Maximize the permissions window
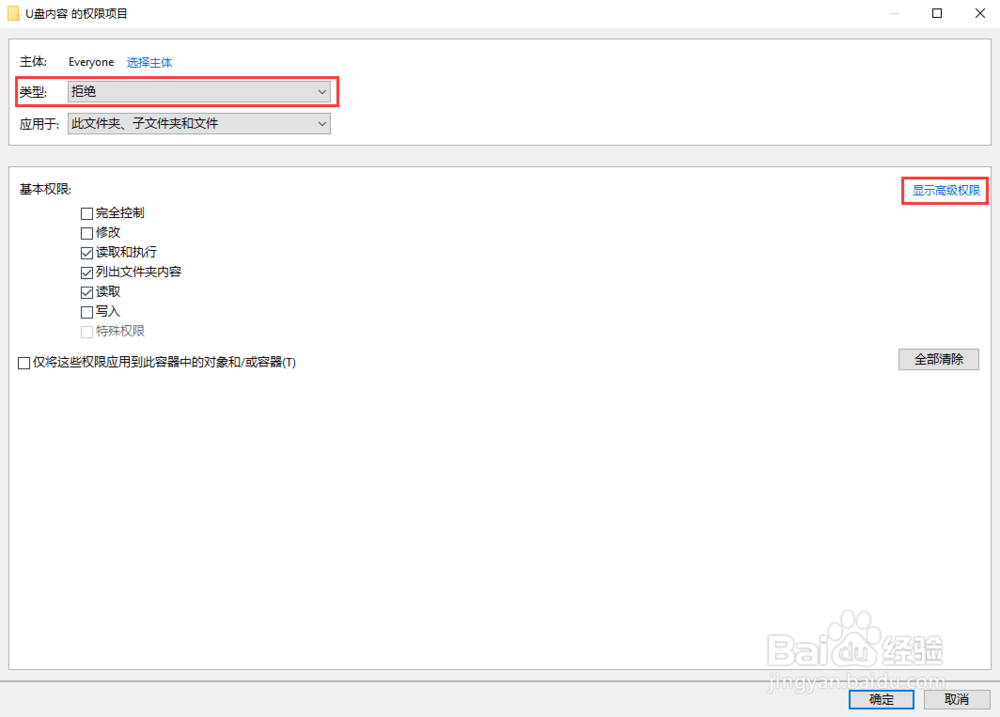1000x717 pixels. click(937, 13)
